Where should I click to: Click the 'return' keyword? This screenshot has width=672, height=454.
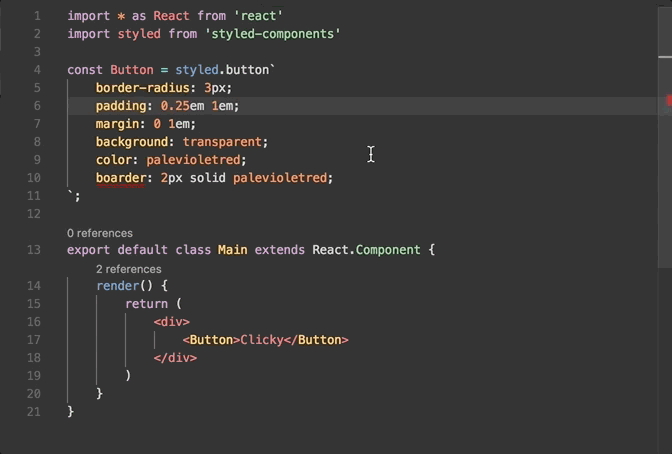pyautogui.click(x=147, y=304)
